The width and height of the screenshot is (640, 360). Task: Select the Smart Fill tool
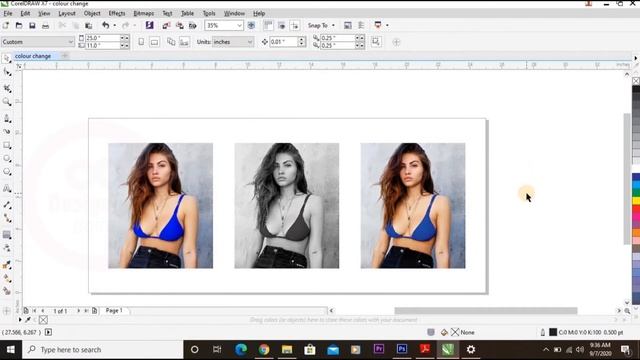[7, 291]
